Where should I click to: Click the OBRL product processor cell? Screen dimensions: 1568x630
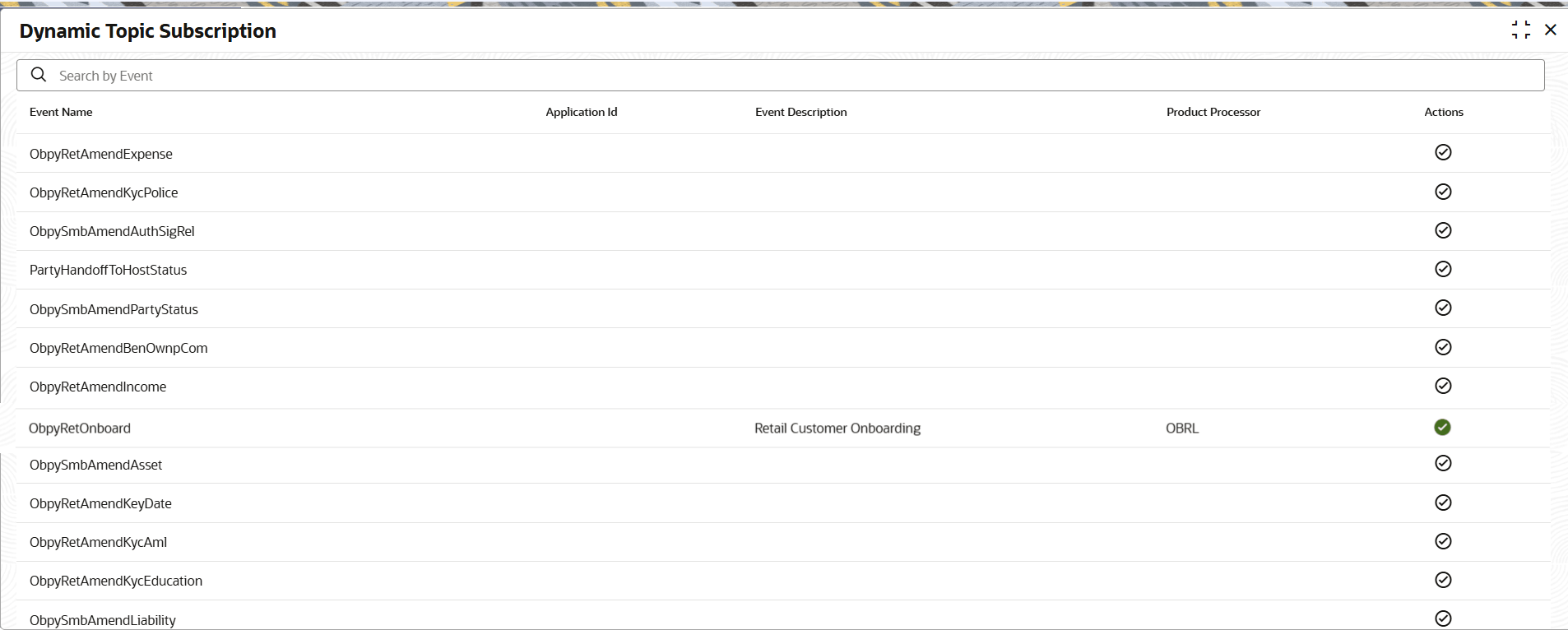(x=1182, y=428)
